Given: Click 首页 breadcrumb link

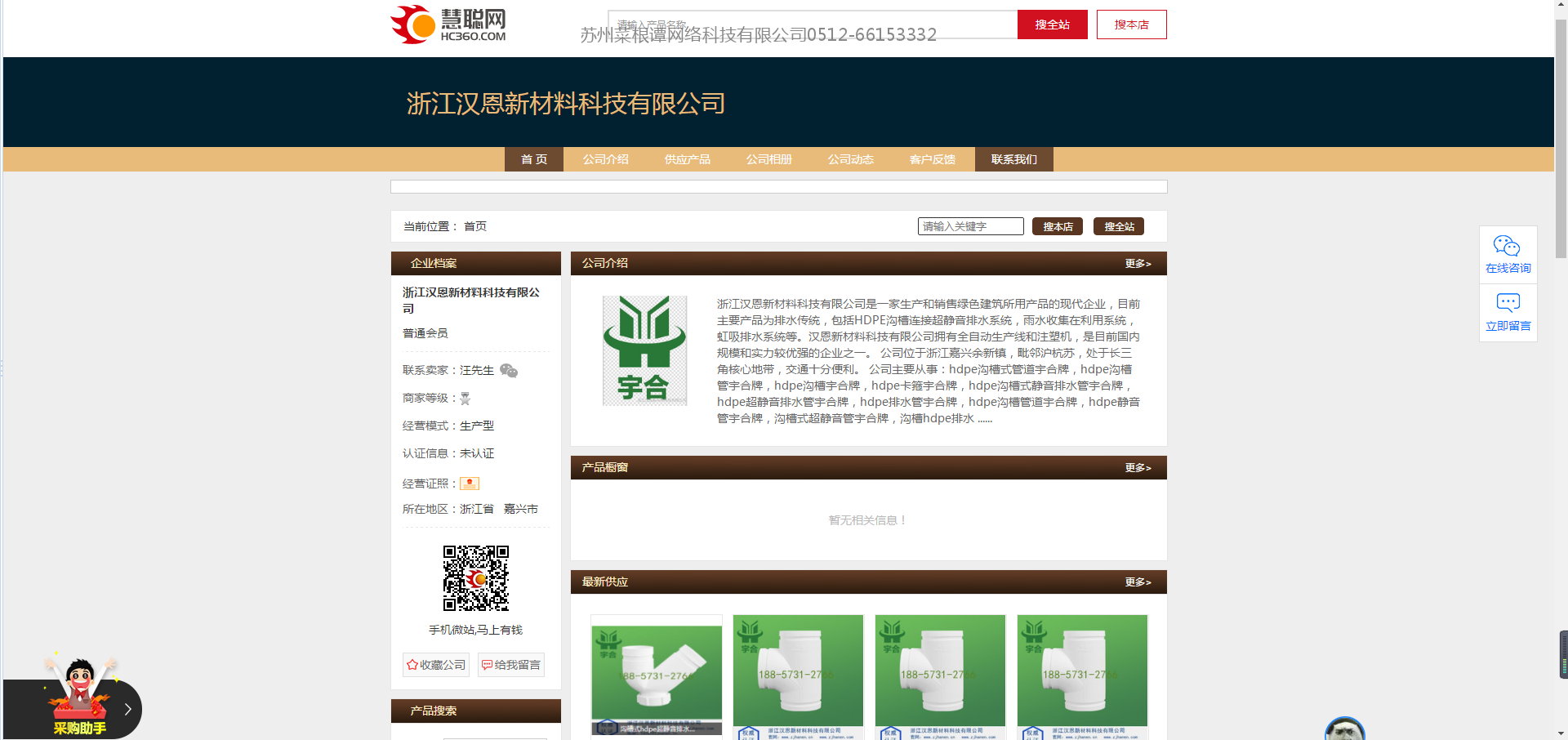Looking at the screenshot, I should [x=475, y=226].
